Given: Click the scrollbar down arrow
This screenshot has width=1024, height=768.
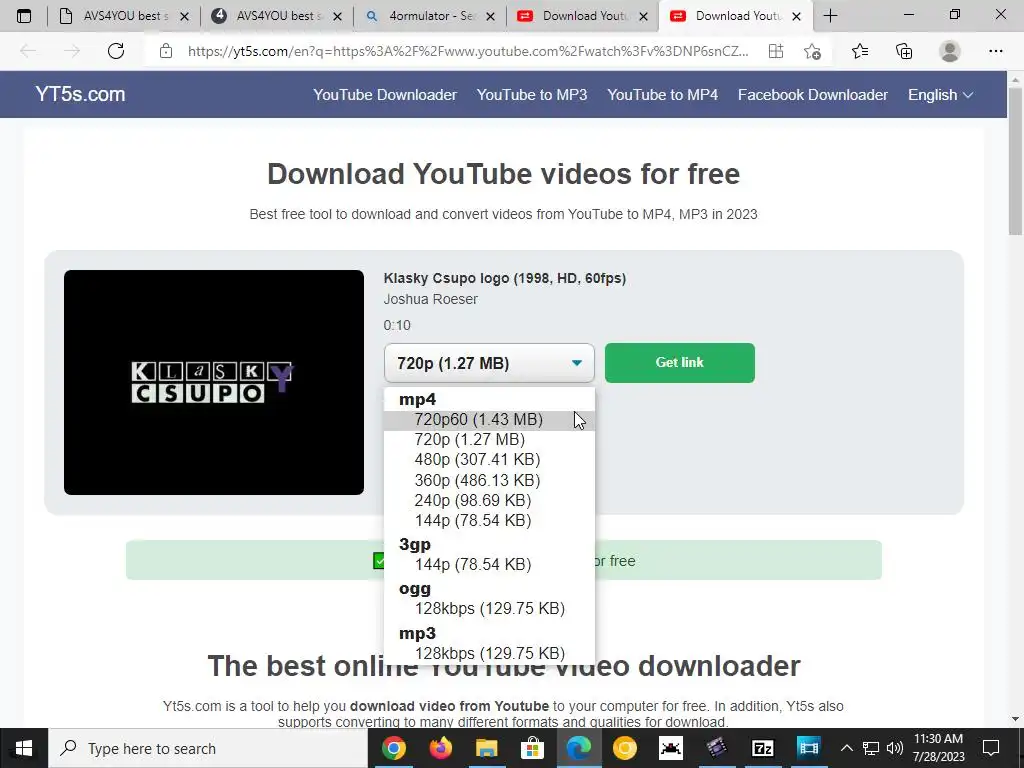Looking at the screenshot, I should coord(1015,720).
